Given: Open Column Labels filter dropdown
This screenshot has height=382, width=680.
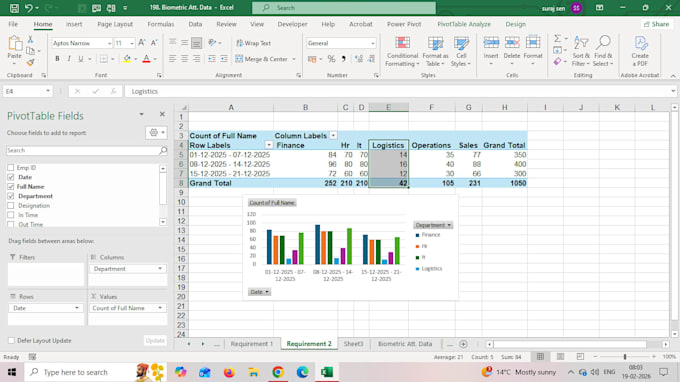Looking at the screenshot, I should coord(333,136).
